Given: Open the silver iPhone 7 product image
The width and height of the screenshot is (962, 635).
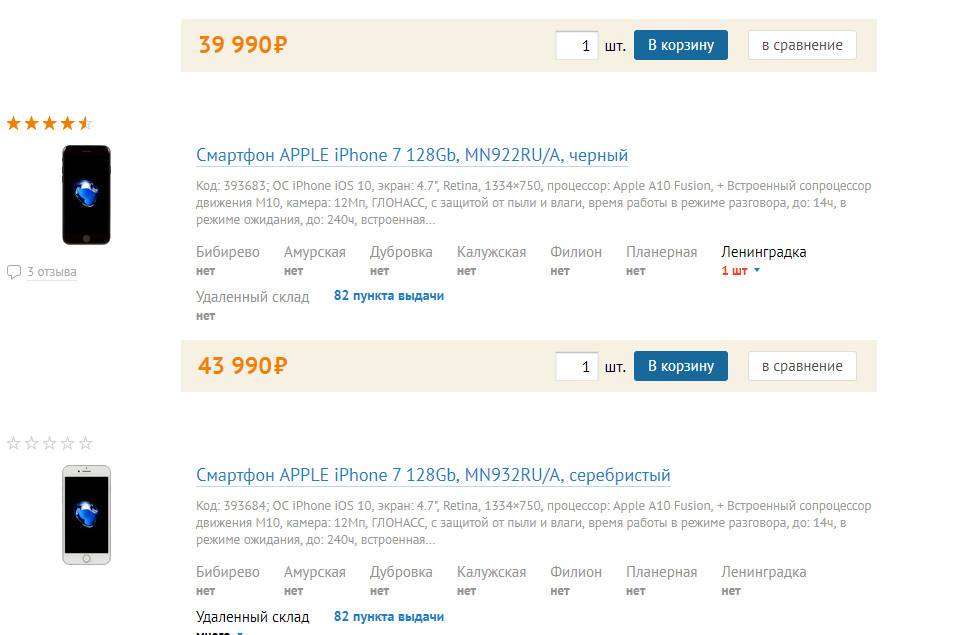Looking at the screenshot, I should [86, 515].
